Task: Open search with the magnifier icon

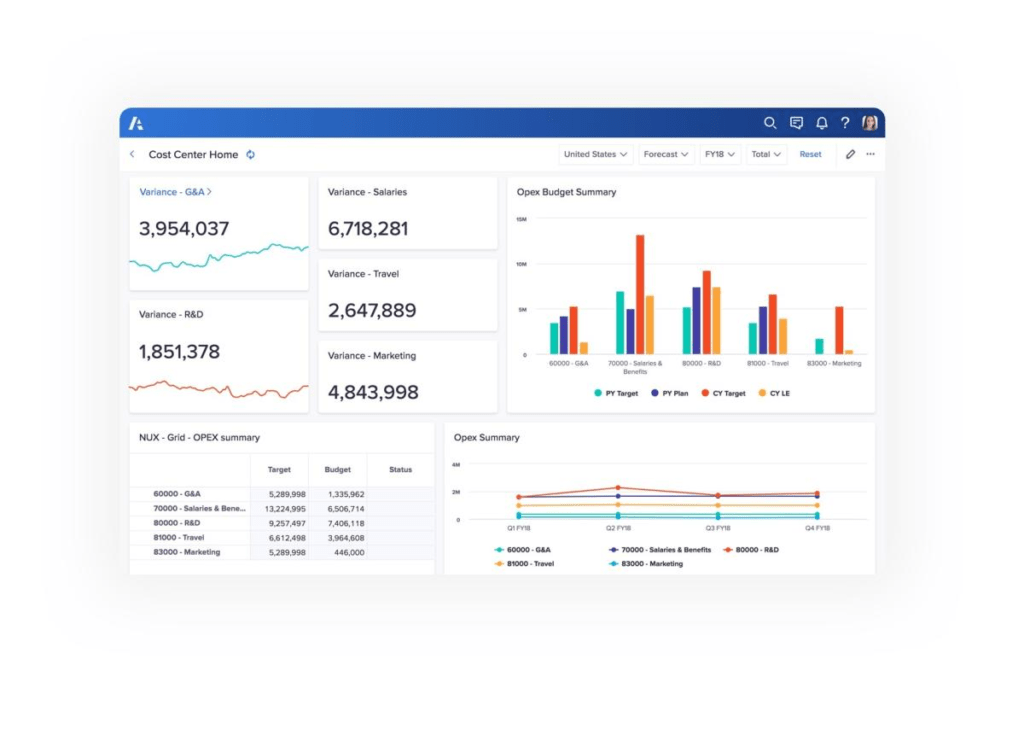Action: pyautogui.click(x=770, y=123)
